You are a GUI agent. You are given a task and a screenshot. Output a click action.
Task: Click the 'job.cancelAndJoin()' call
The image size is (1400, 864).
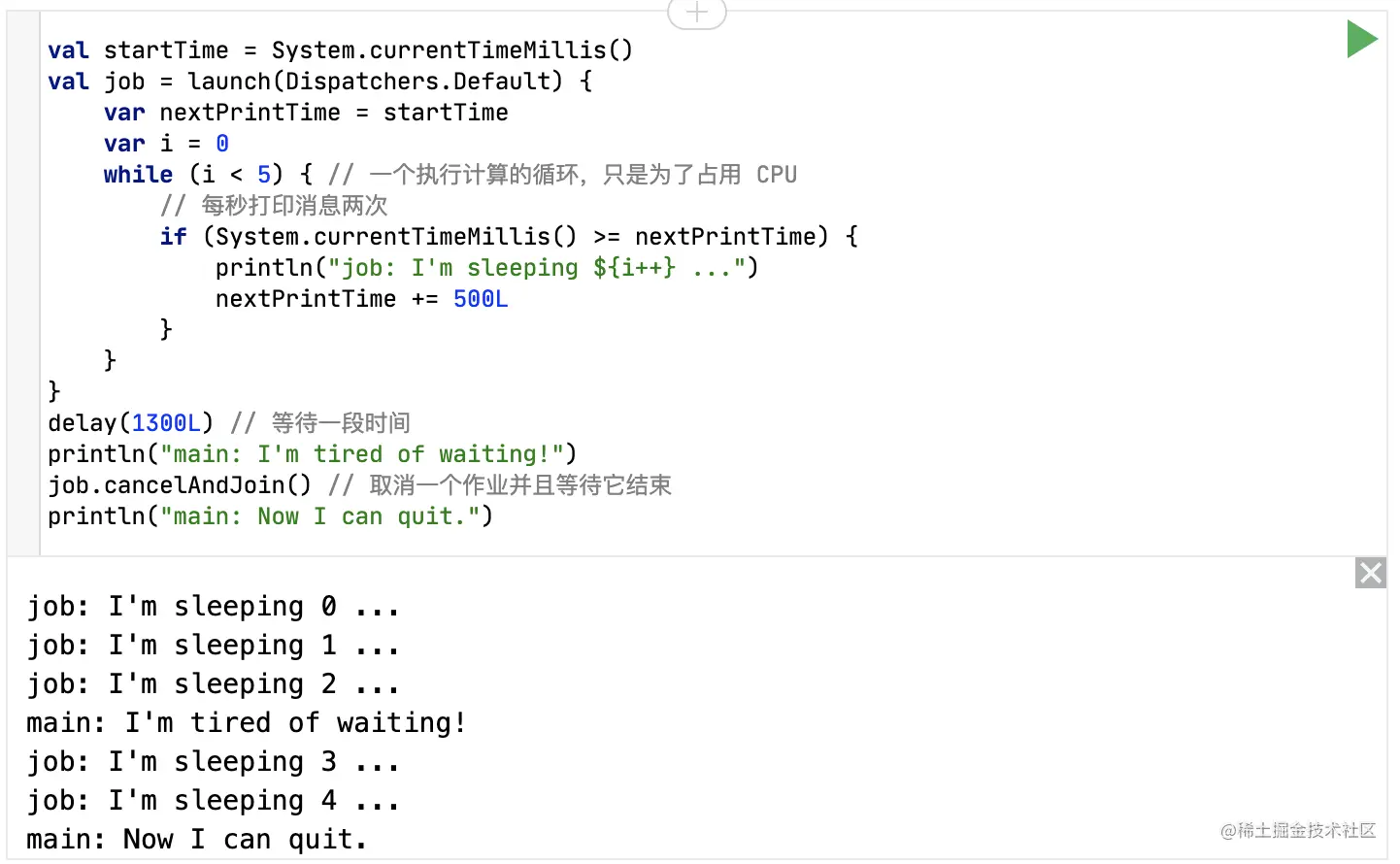(x=180, y=485)
